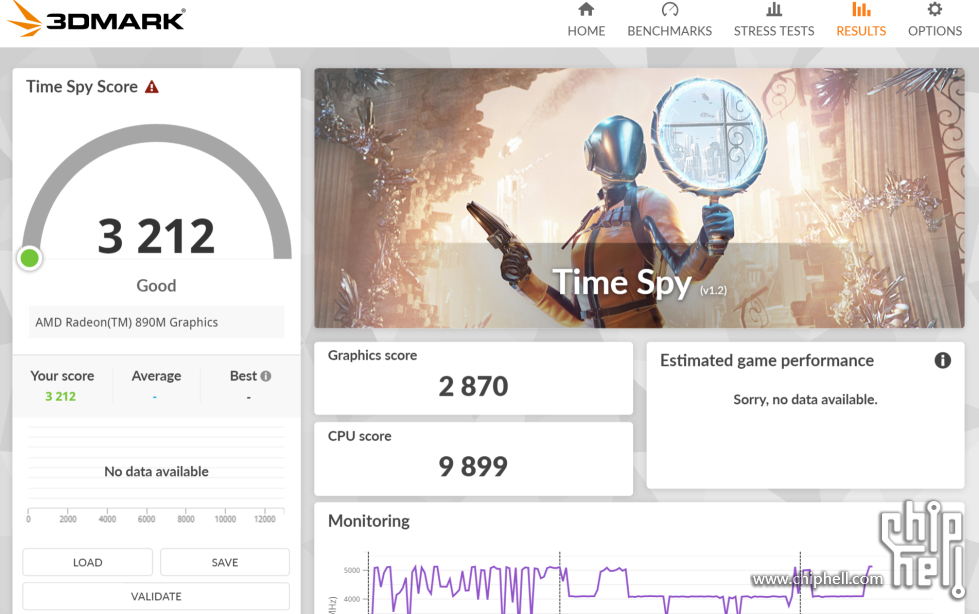
Task: Click the Time Spy banner image
Action: tap(639, 198)
